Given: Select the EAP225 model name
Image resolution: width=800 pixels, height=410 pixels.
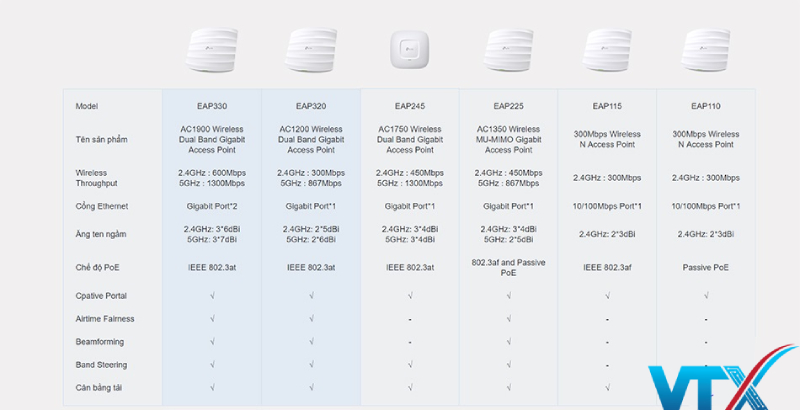Looking at the screenshot, I should pos(508,106).
